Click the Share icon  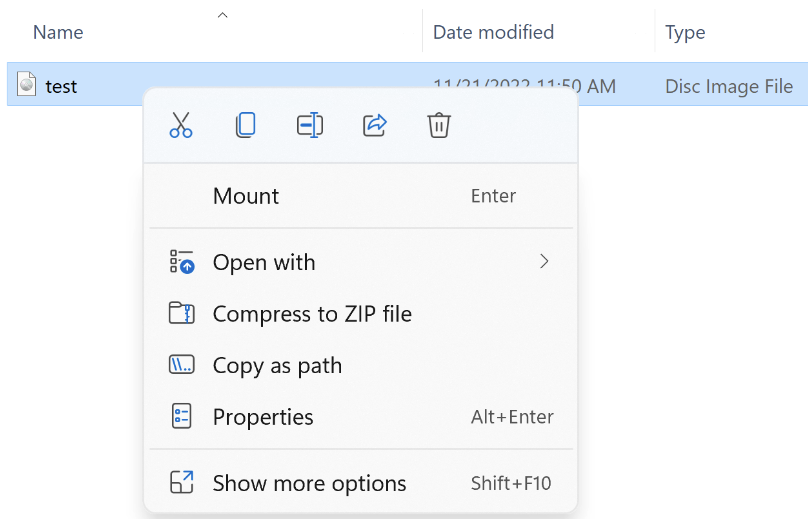click(374, 125)
